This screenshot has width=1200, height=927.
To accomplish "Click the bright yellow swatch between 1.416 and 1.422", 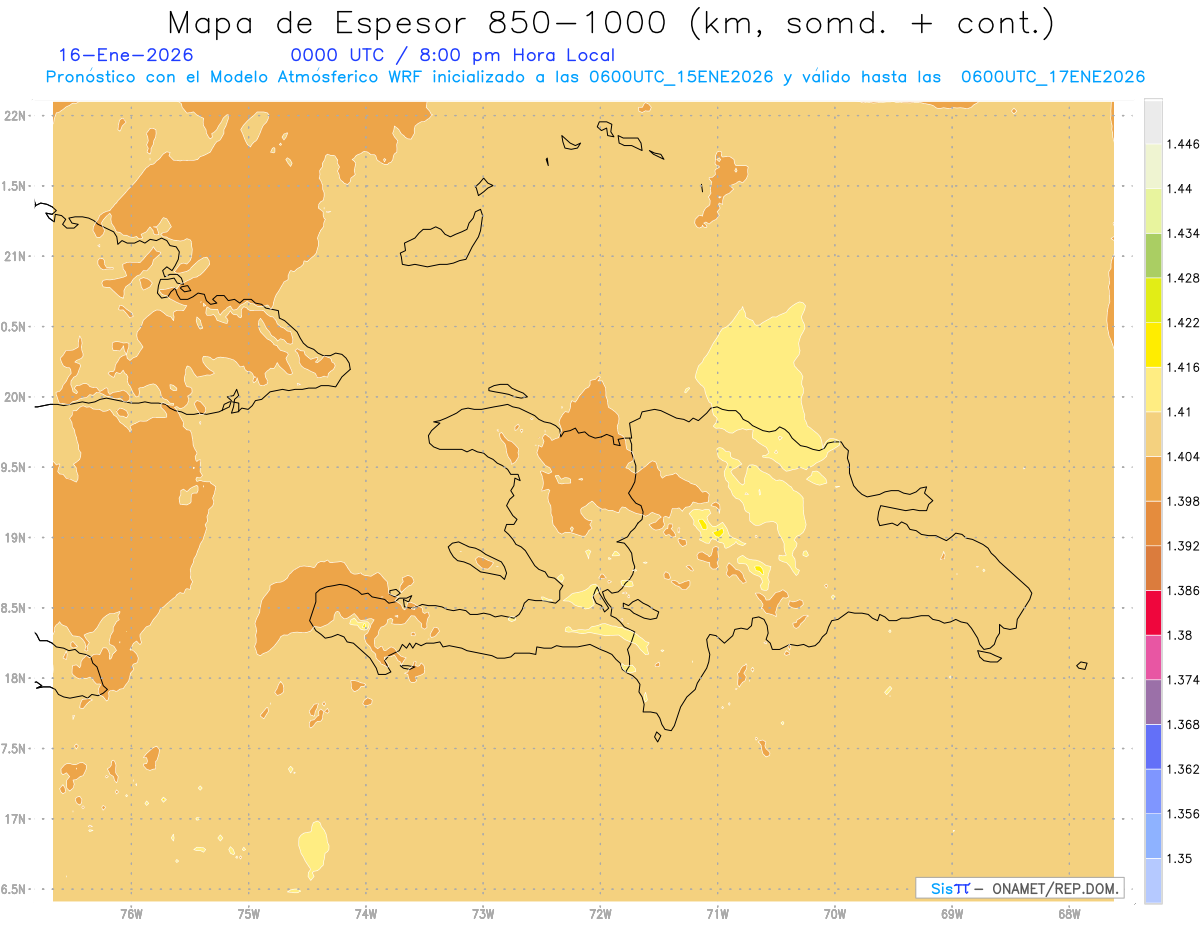I will click(x=1153, y=344).
